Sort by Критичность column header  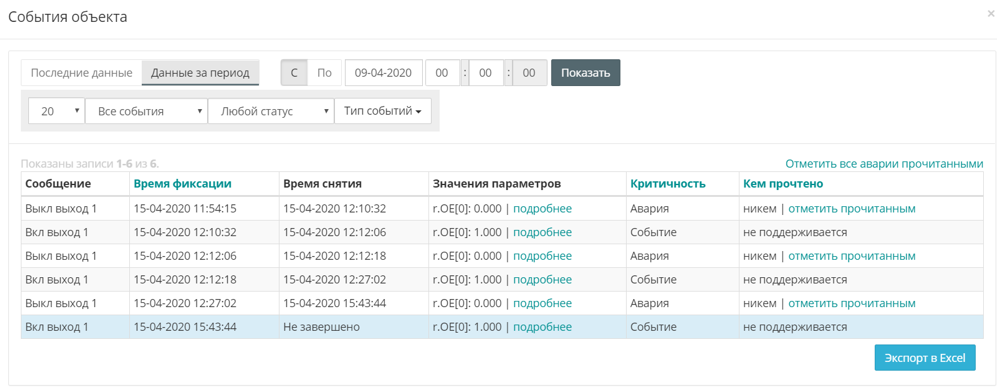668,184
